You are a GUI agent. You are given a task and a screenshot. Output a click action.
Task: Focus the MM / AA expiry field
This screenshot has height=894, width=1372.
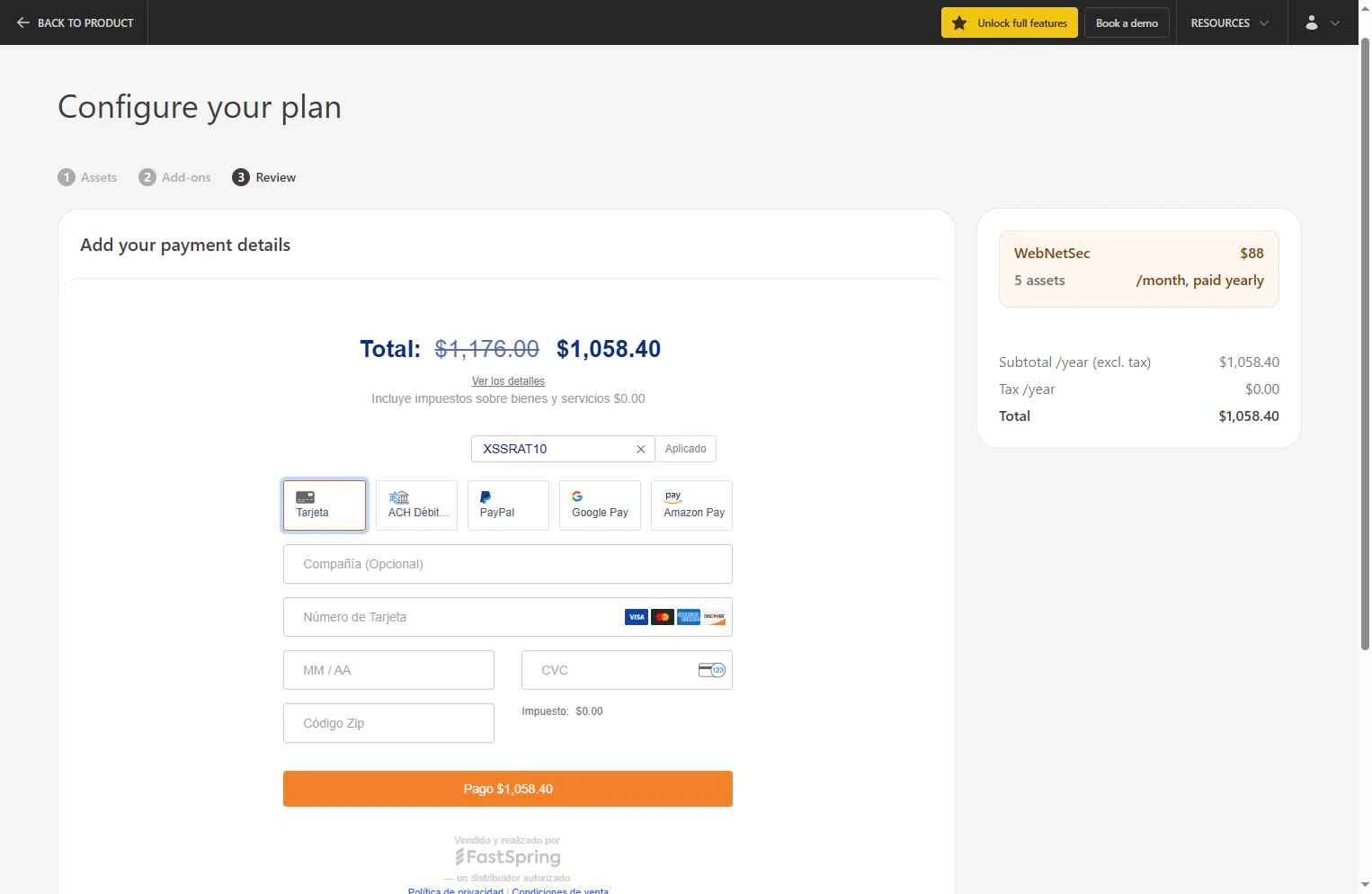(x=388, y=670)
